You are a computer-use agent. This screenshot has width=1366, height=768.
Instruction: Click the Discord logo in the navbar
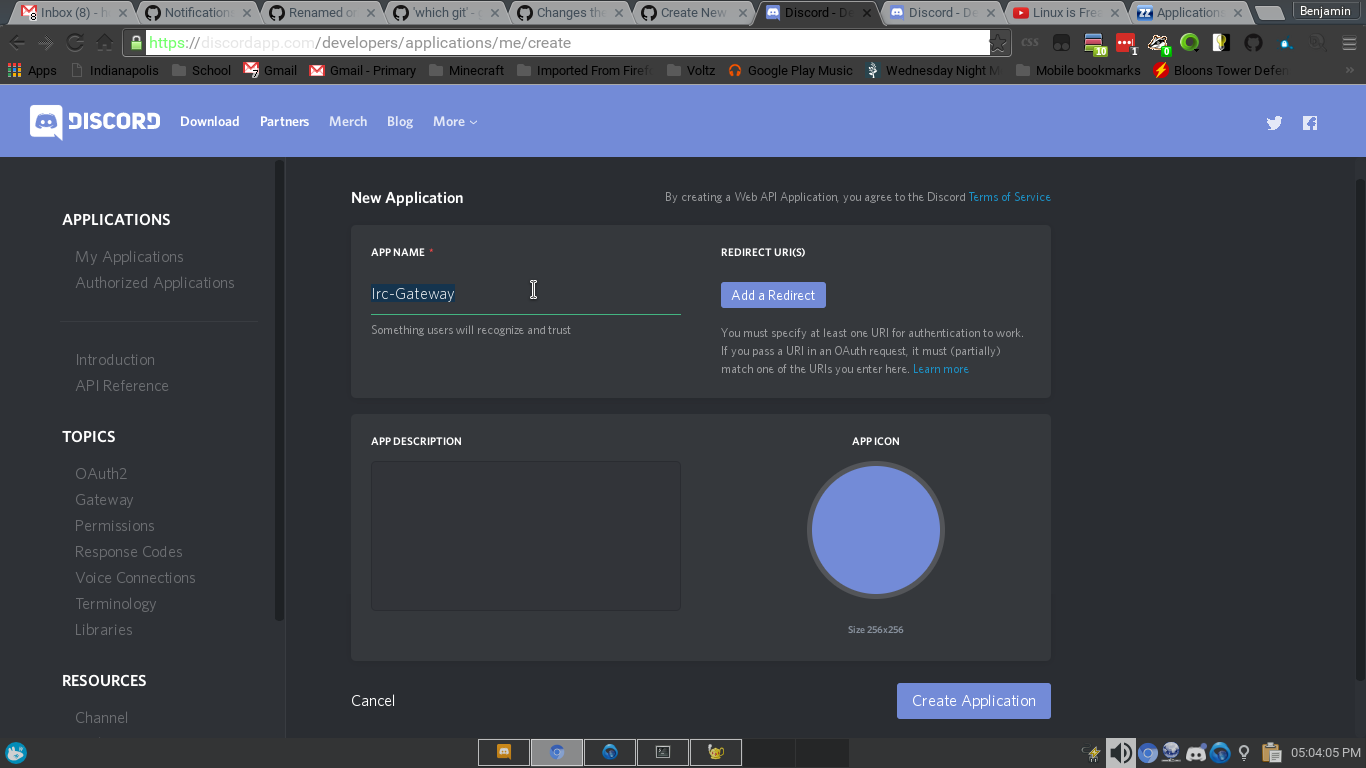tap(94, 121)
